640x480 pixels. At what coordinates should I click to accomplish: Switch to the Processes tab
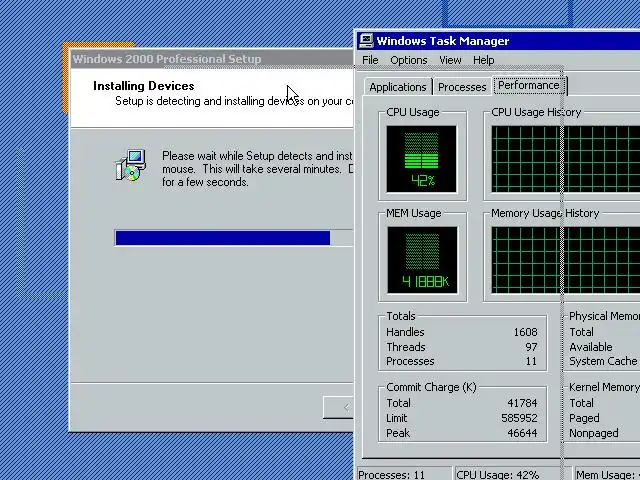point(462,87)
